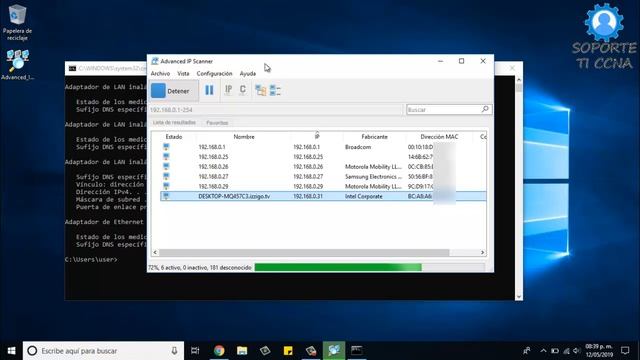The image size is (640, 360).
Task: Select the row named 192.168.0.25
Action: tap(213, 157)
